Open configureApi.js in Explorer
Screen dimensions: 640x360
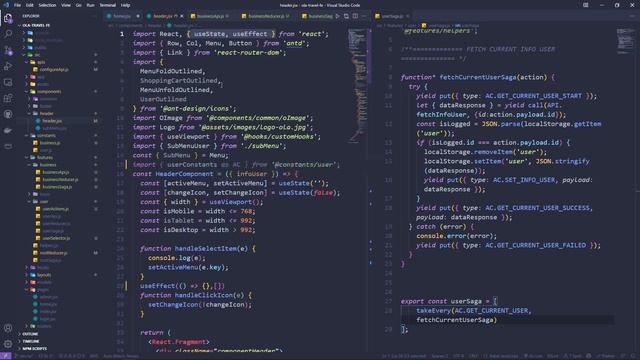[x=54, y=69]
